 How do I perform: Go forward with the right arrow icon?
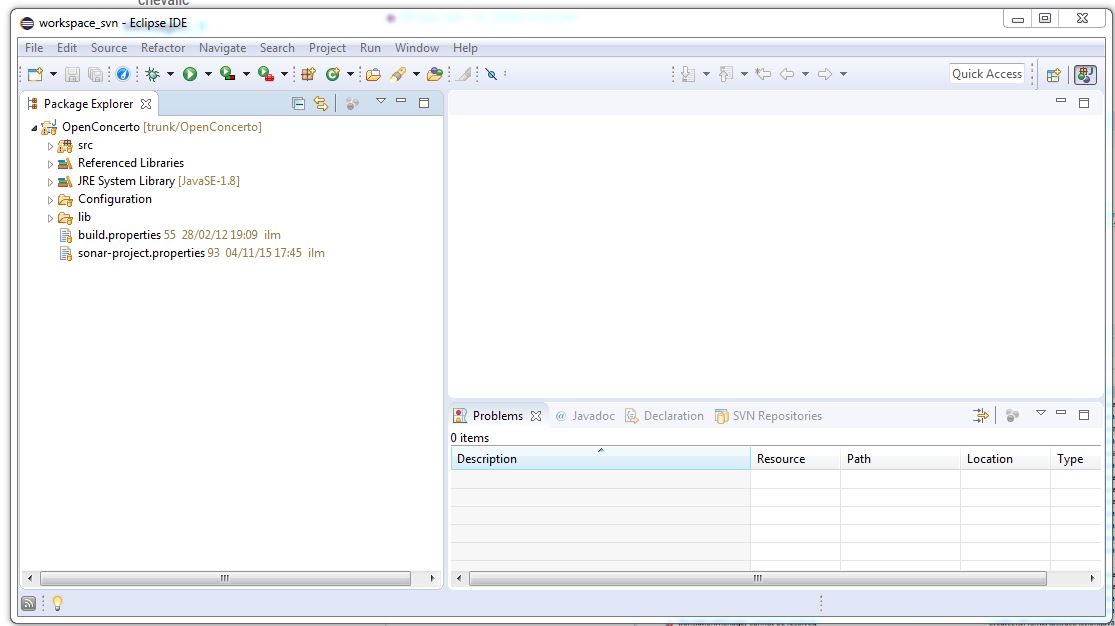click(x=825, y=74)
